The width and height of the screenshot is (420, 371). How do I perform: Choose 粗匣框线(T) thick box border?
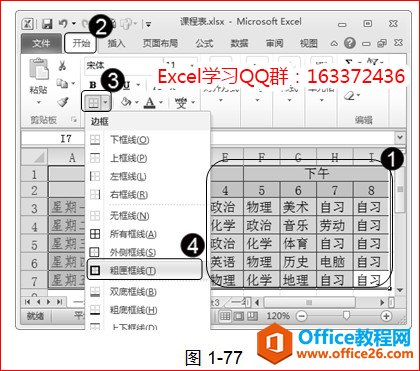[x=144, y=270]
